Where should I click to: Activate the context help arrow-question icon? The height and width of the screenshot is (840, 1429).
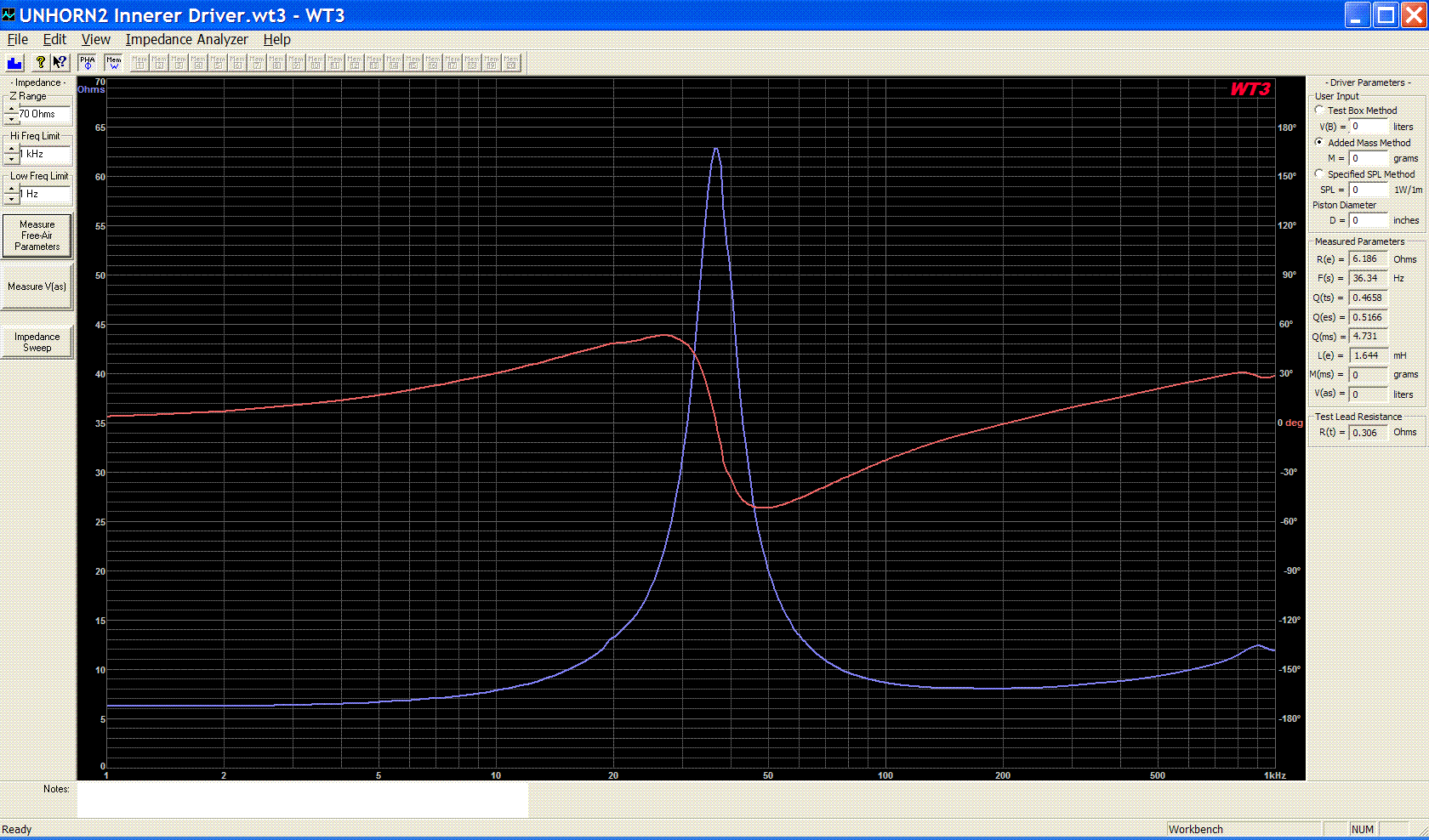[x=60, y=62]
